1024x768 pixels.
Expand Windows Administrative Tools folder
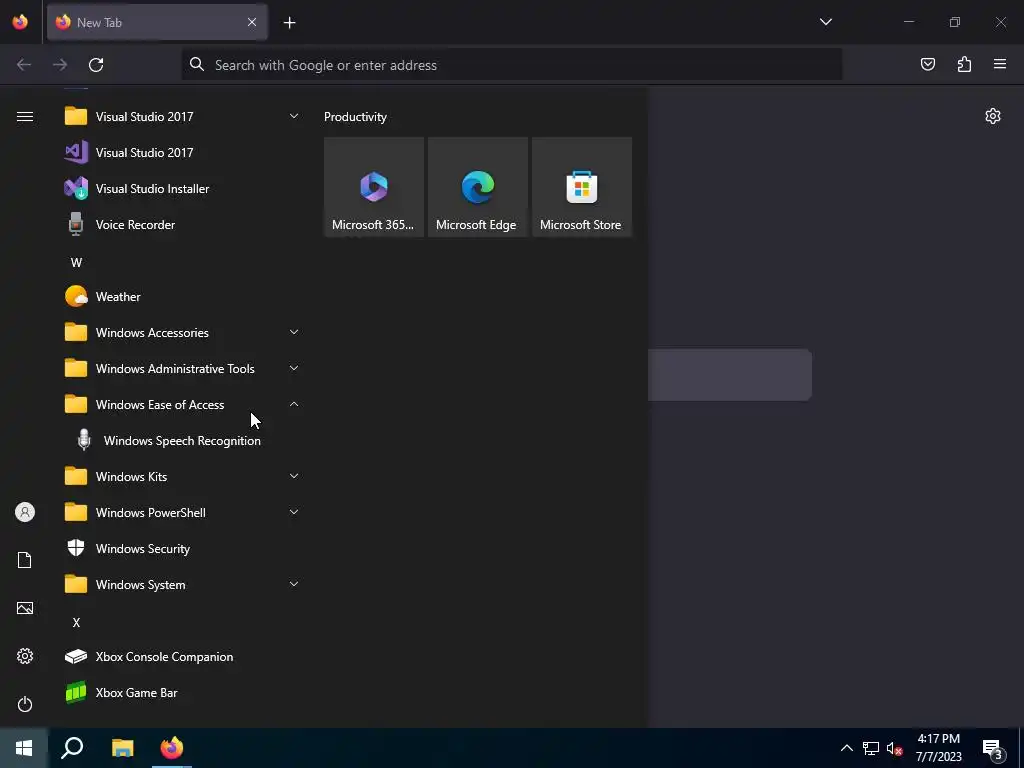pos(180,369)
